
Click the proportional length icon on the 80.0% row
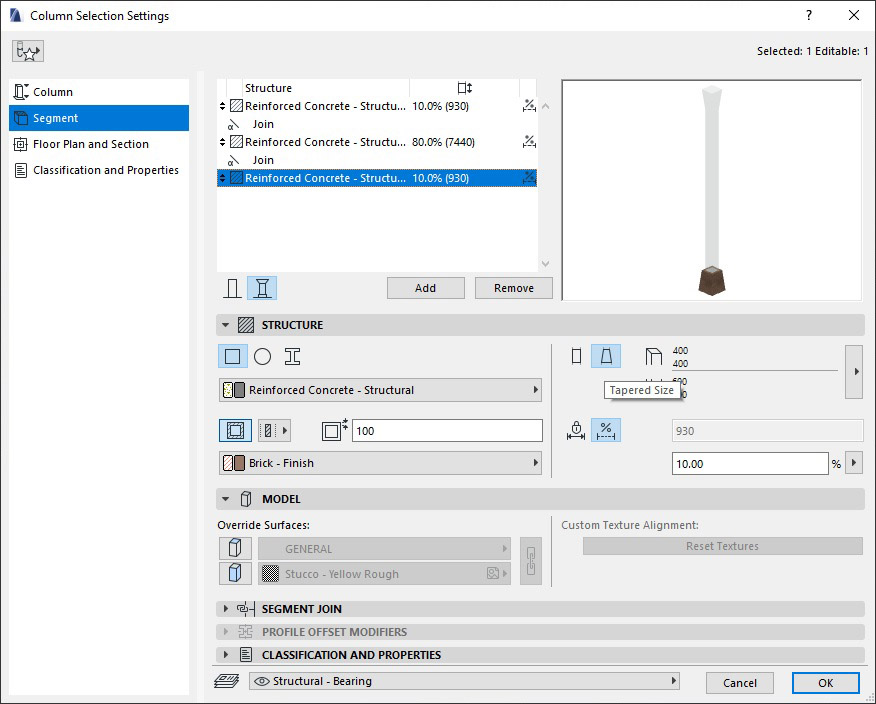[529, 142]
